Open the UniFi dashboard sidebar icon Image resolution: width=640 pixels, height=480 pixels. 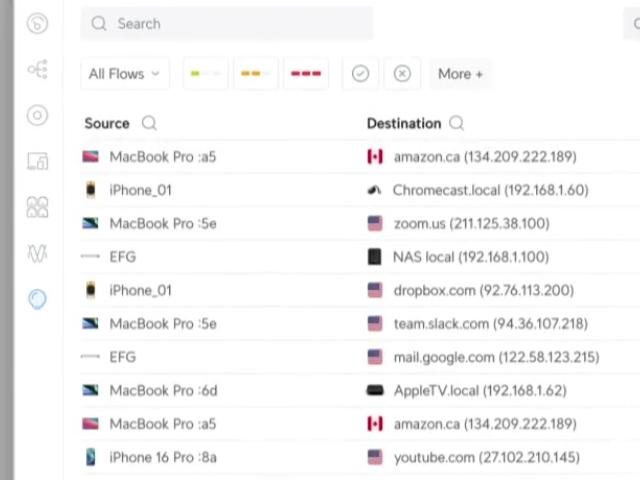(37, 24)
